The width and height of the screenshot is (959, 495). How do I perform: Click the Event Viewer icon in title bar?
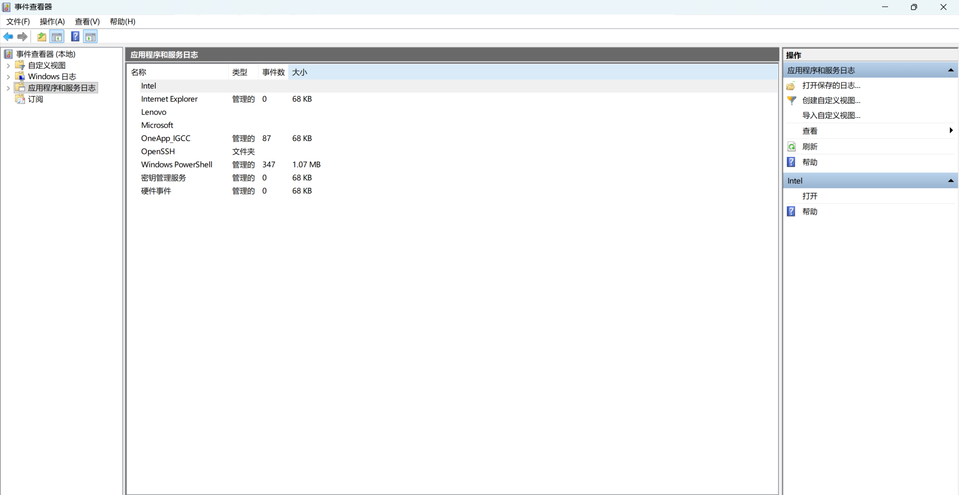click(7, 7)
